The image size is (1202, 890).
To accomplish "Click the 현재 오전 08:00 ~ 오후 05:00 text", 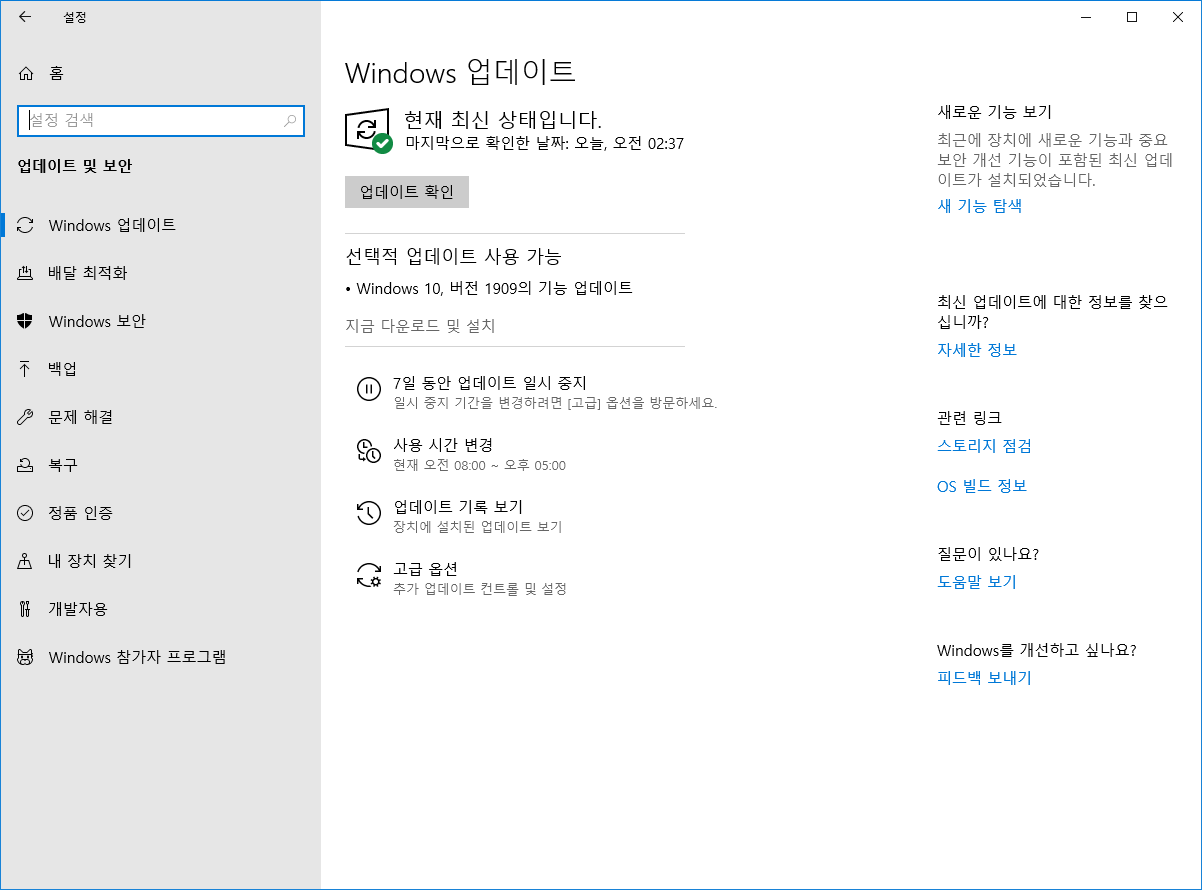I will click(479, 466).
